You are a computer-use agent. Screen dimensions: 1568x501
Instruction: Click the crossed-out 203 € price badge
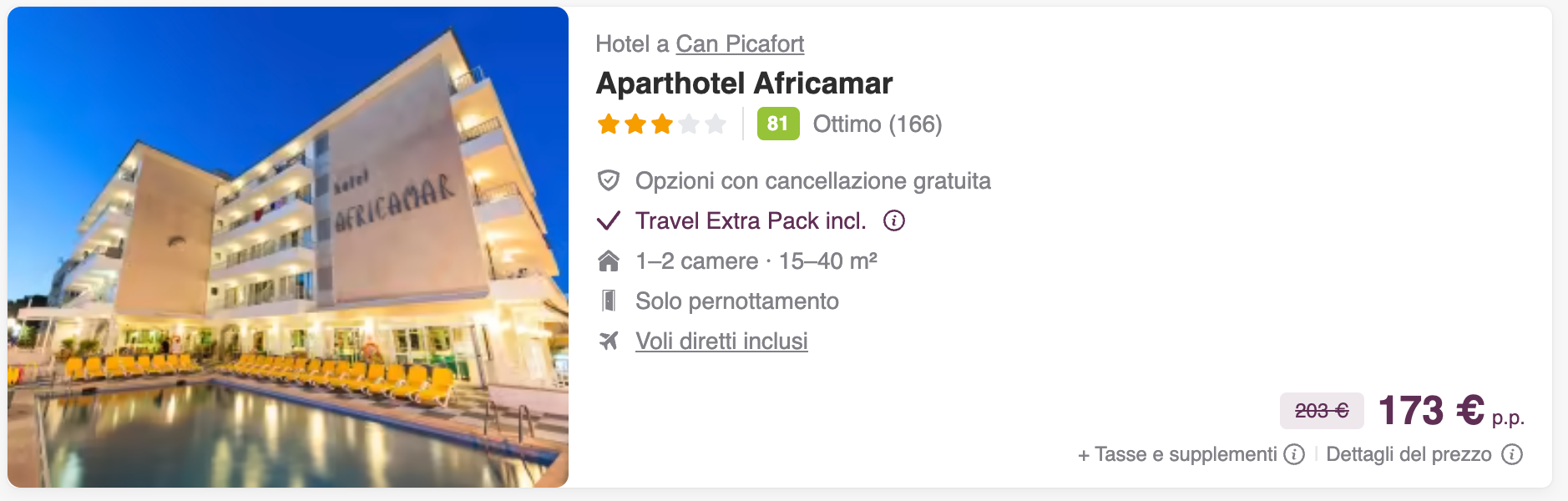1321,411
